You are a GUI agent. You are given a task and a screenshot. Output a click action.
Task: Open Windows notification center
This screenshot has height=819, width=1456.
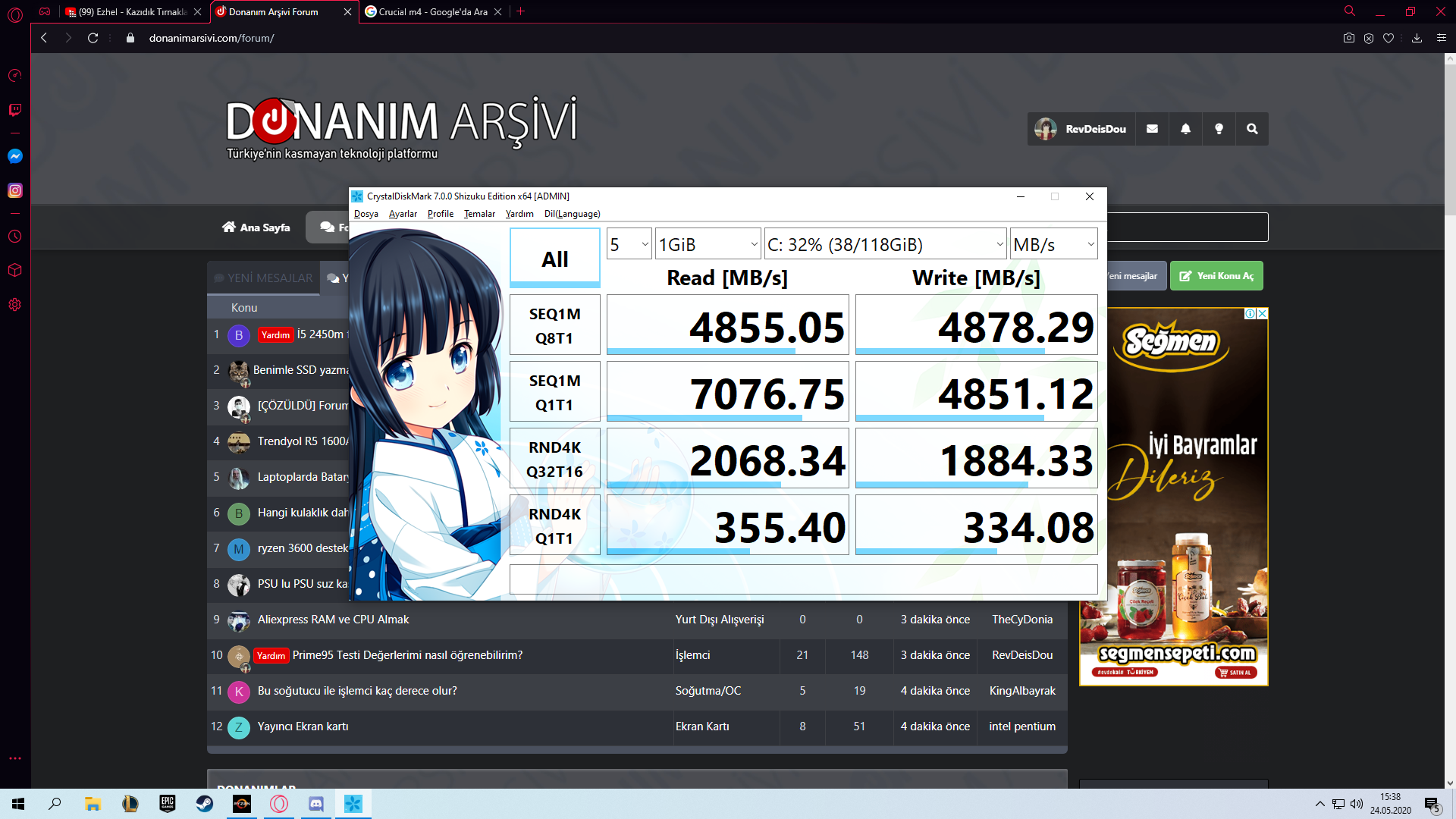click(1432, 804)
